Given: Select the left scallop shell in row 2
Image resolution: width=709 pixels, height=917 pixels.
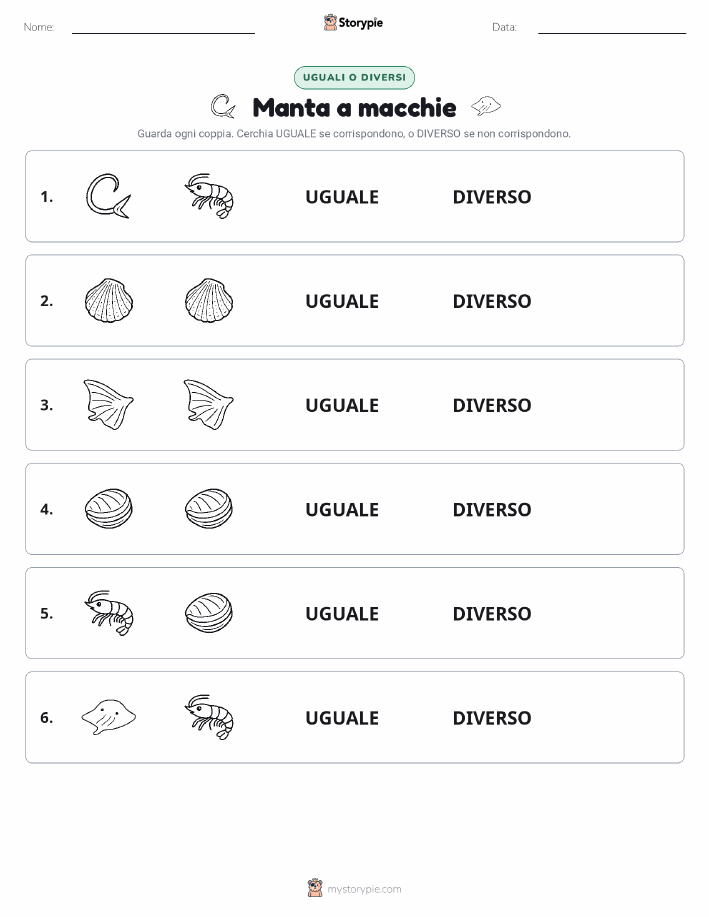Looking at the screenshot, I should pyautogui.click(x=109, y=301).
